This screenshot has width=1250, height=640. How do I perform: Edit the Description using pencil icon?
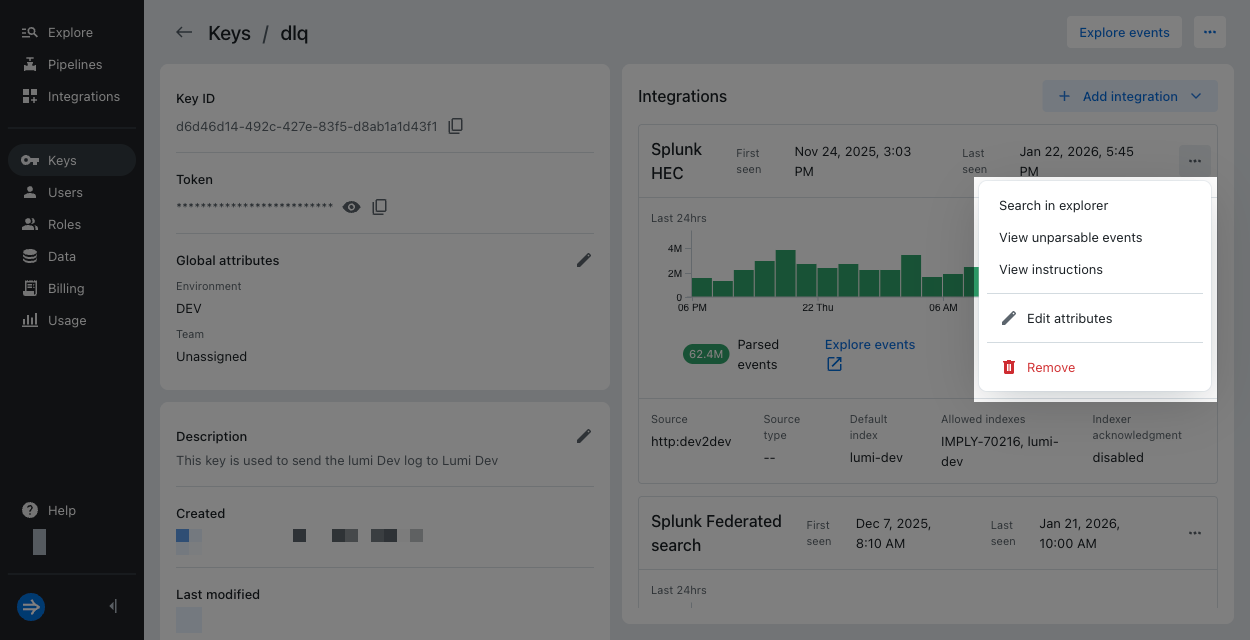click(584, 436)
